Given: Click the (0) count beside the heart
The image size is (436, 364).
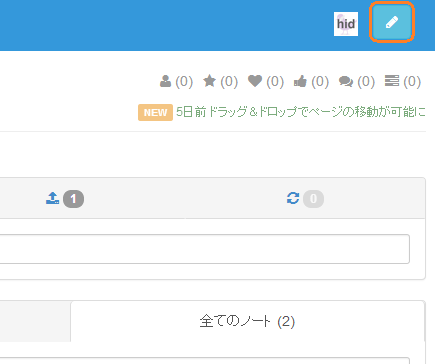Looking at the screenshot, I should 275,81.
